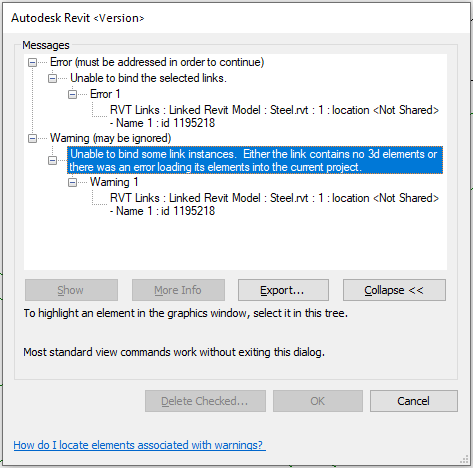Collapse the Warning (may be ignored) group
The height and width of the screenshot is (468, 473).
click(32, 138)
